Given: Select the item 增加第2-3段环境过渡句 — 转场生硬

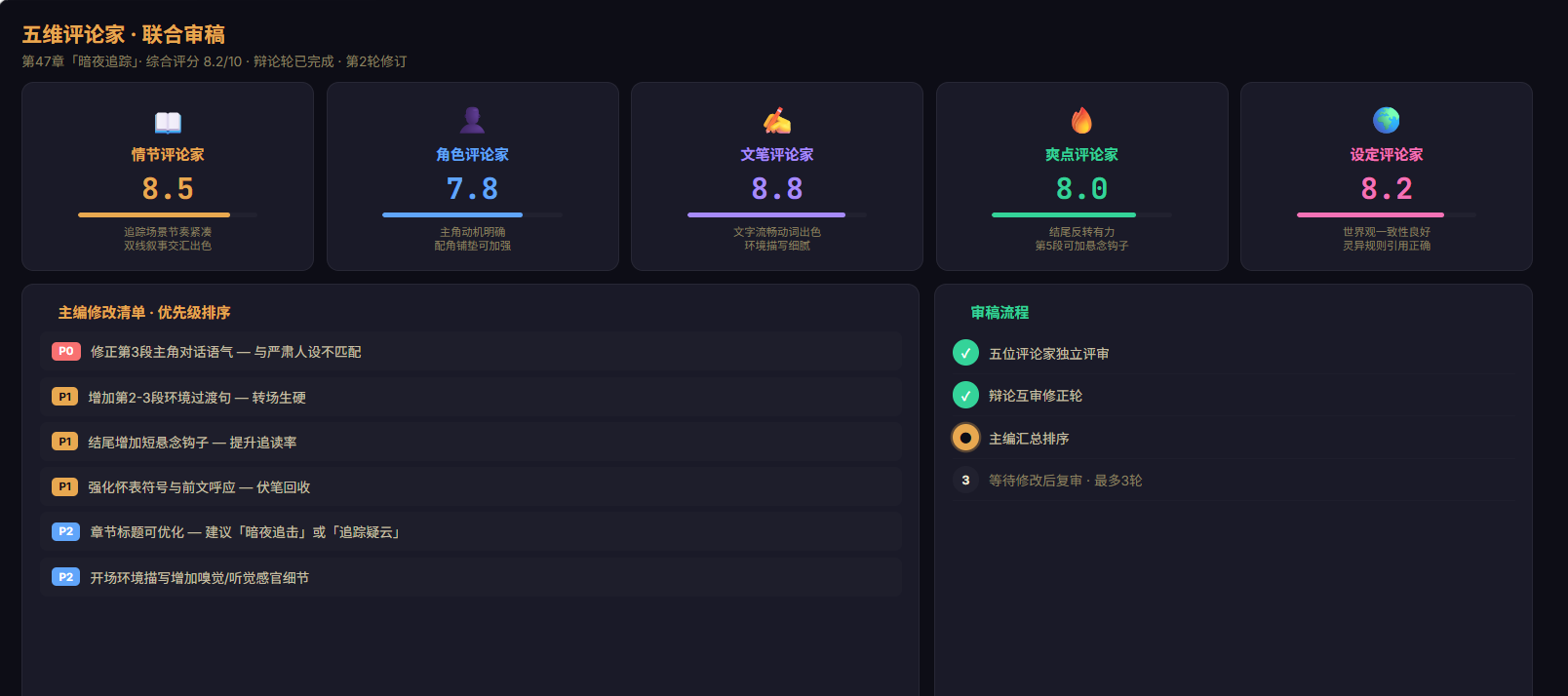Looking at the screenshot, I should 472,397.
